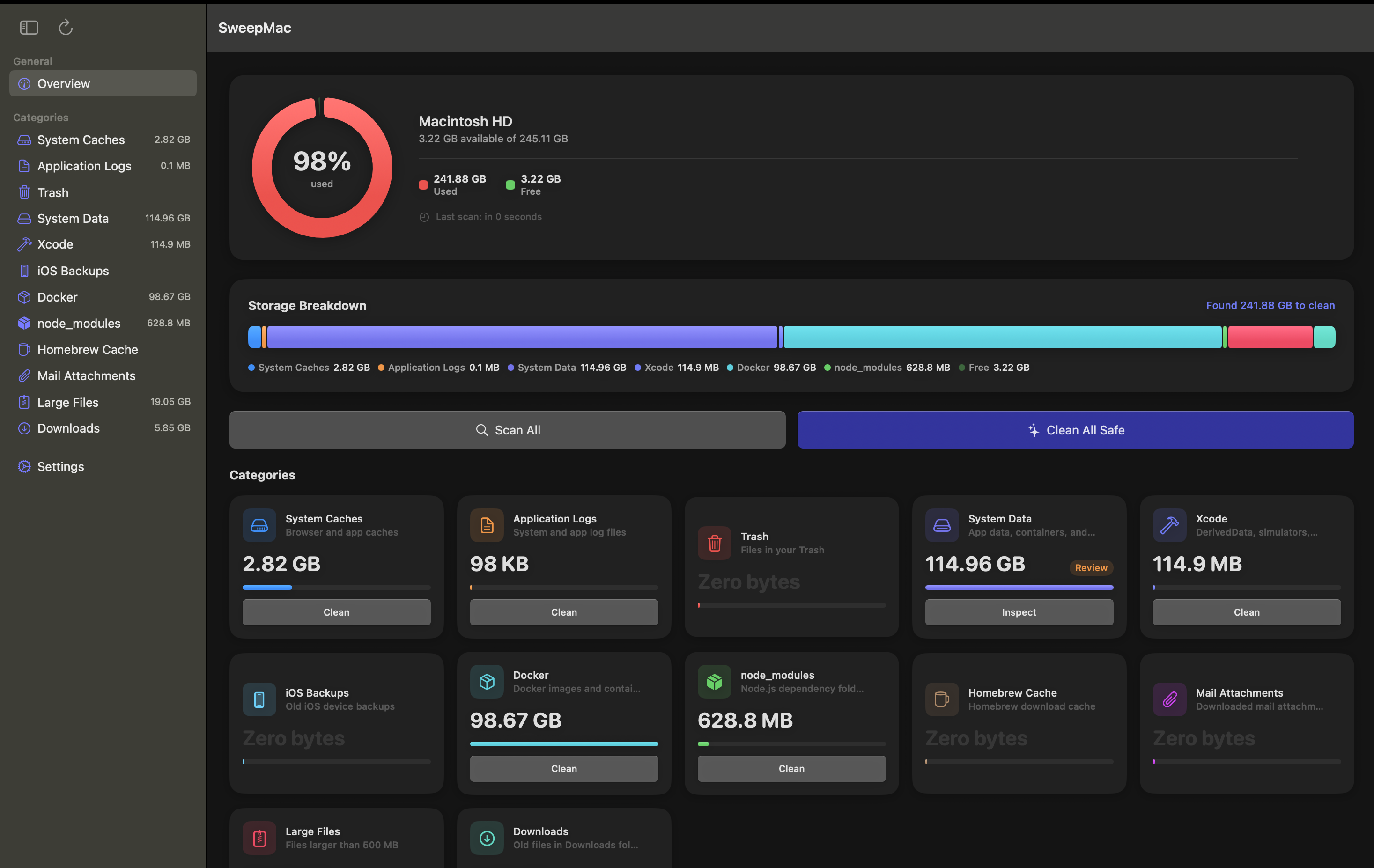
Task: Open Settings via the gear icon
Action: tap(24, 466)
